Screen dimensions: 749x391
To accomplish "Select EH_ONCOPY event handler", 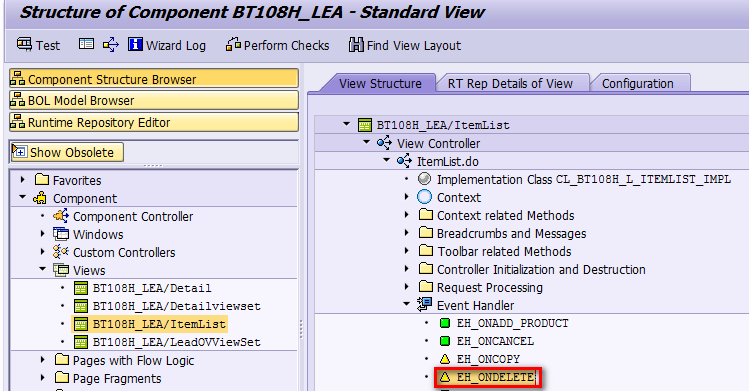I will tap(488, 359).
